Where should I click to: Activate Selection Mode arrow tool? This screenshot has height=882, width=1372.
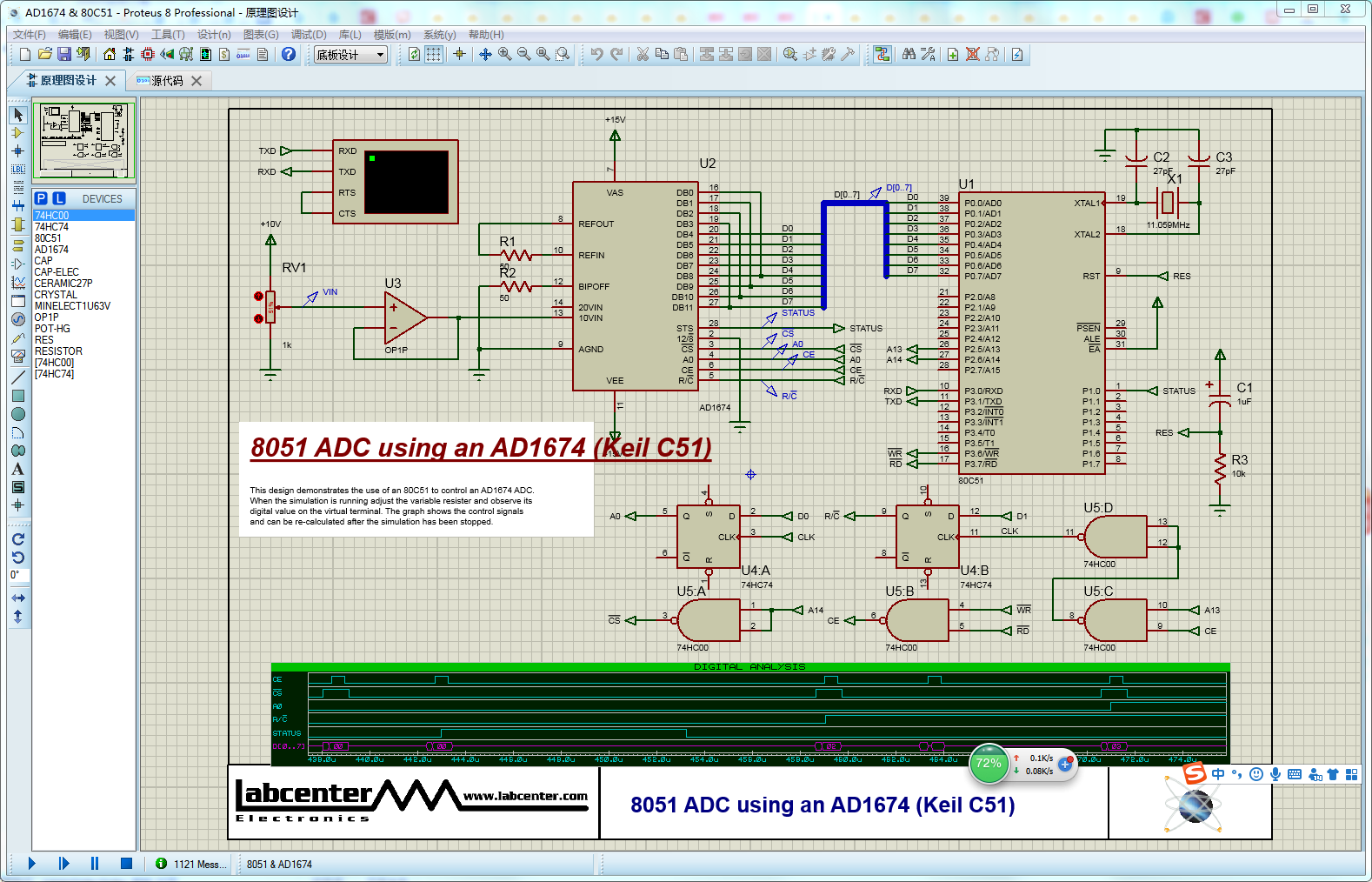pyautogui.click(x=18, y=115)
